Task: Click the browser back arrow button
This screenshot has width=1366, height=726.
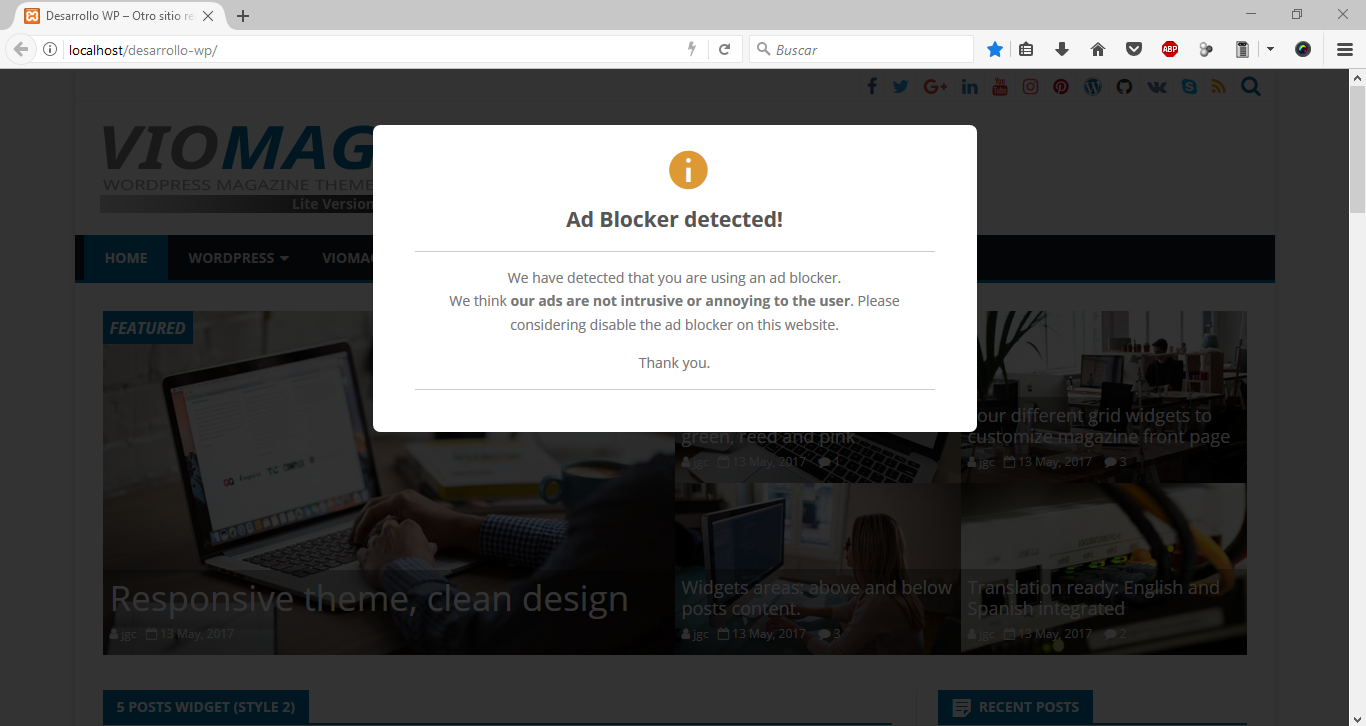Action: coord(21,49)
